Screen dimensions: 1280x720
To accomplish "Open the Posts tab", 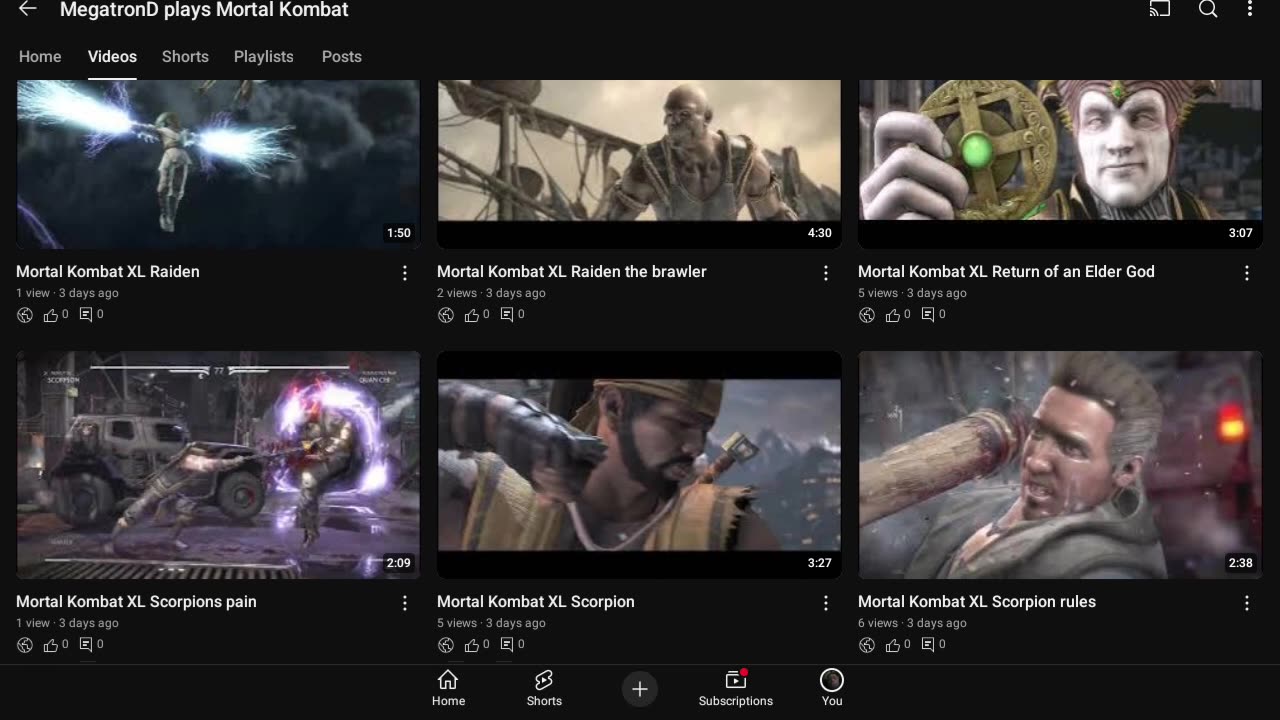I will 342,57.
